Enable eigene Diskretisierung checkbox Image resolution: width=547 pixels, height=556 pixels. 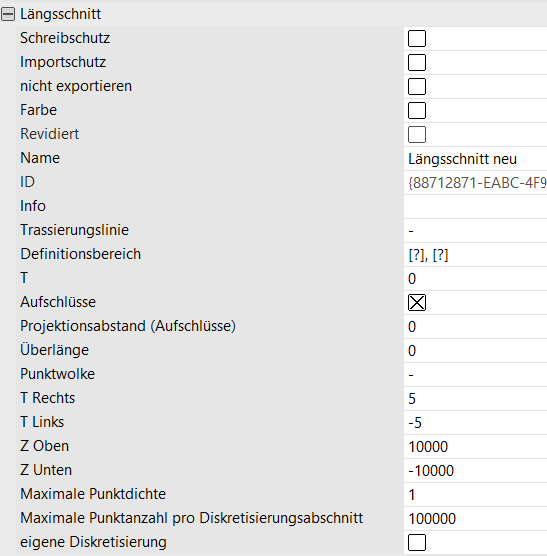coord(417,543)
